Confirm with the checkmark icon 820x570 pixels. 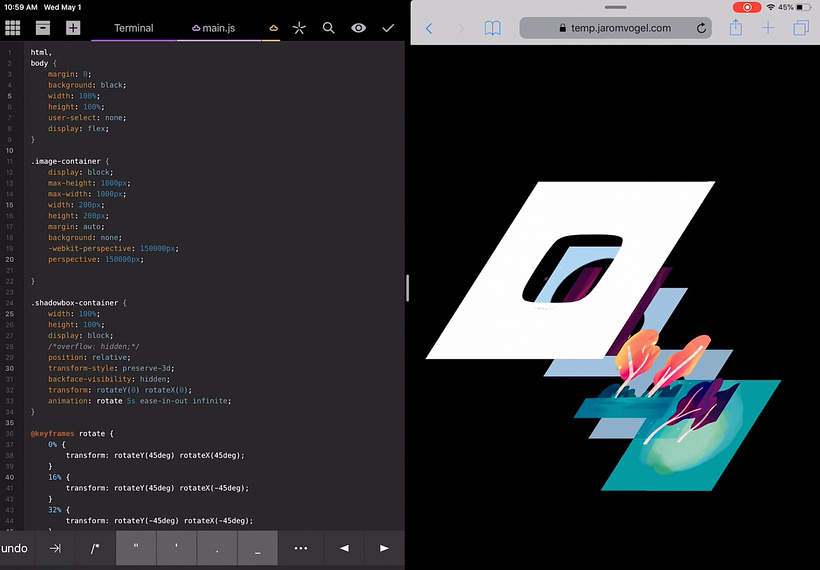[x=388, y=28]
